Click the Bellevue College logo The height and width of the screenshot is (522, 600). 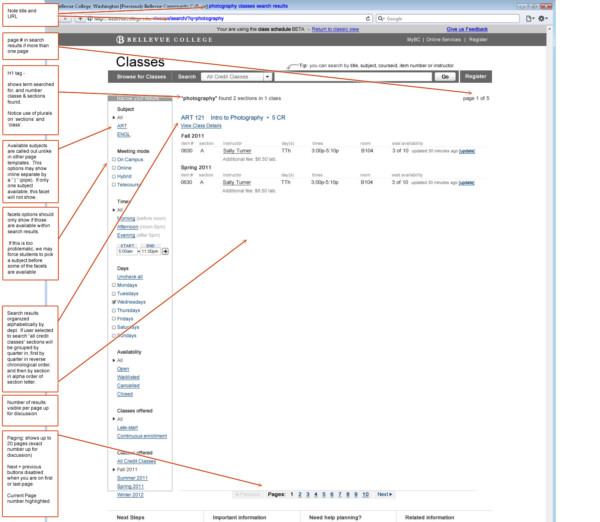[x=164, y=39]
